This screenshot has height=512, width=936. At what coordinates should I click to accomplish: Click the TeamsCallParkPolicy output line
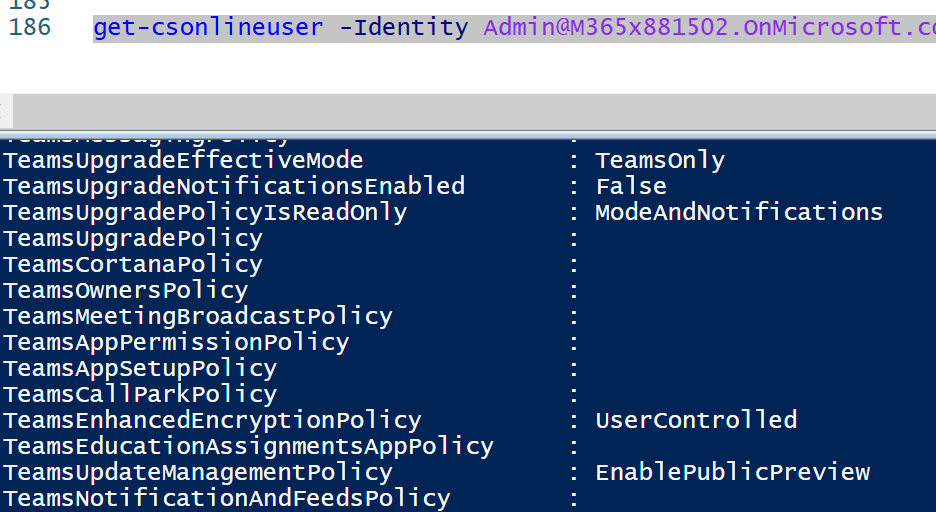[x=140, y=394]
